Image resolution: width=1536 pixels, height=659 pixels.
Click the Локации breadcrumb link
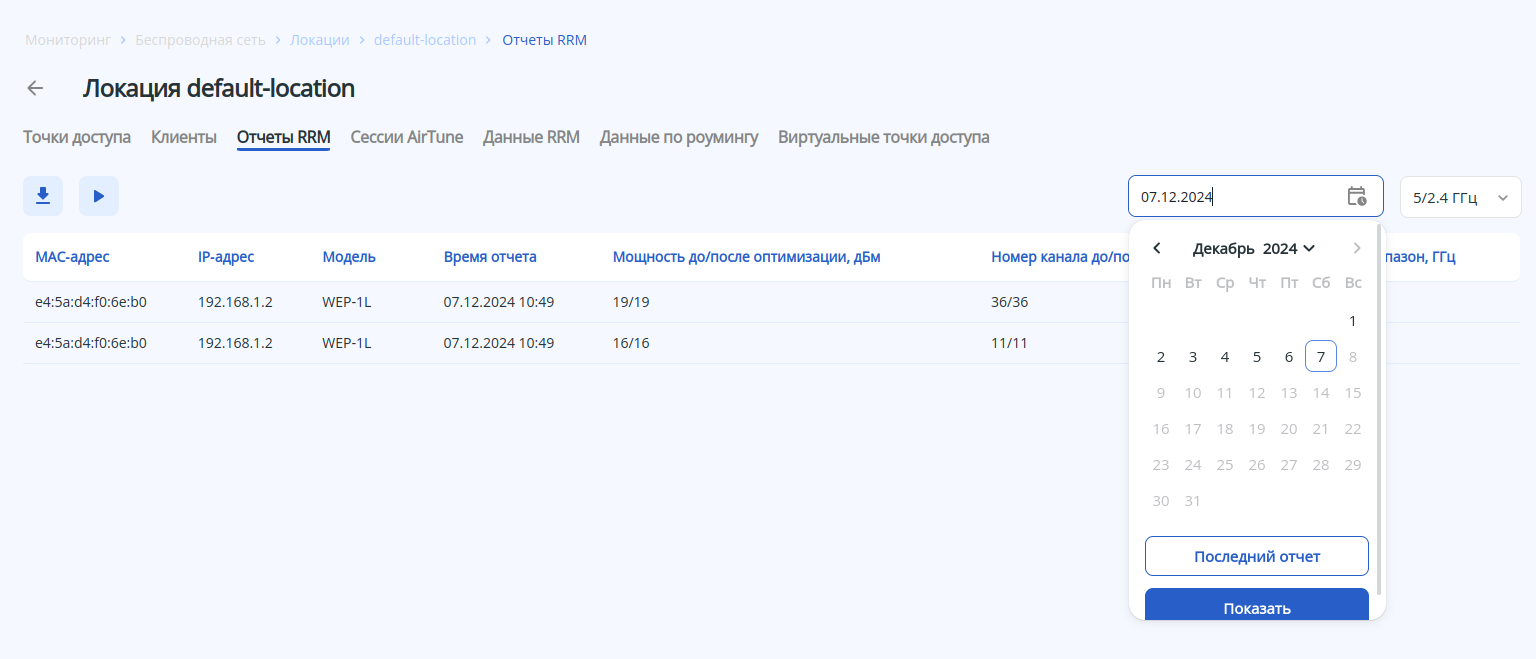coord(320,40)
